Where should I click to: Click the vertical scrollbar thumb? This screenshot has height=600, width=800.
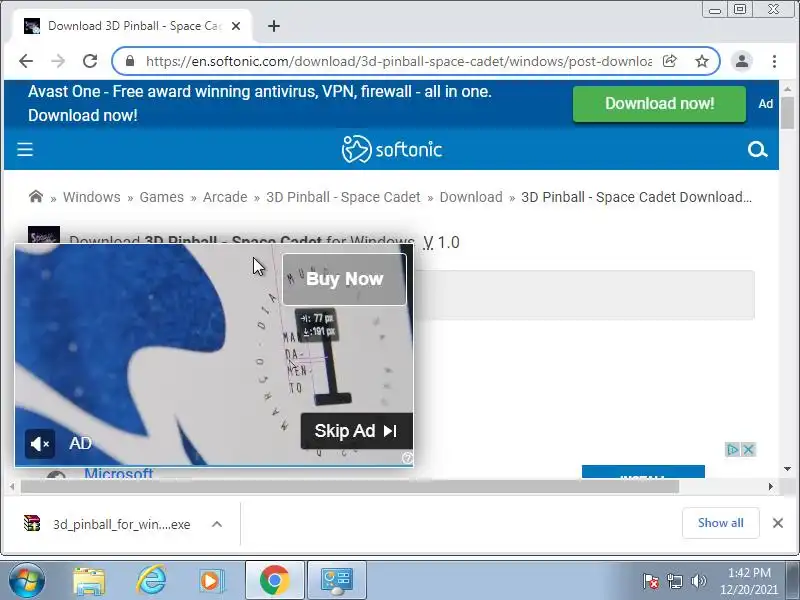(788, 113)
